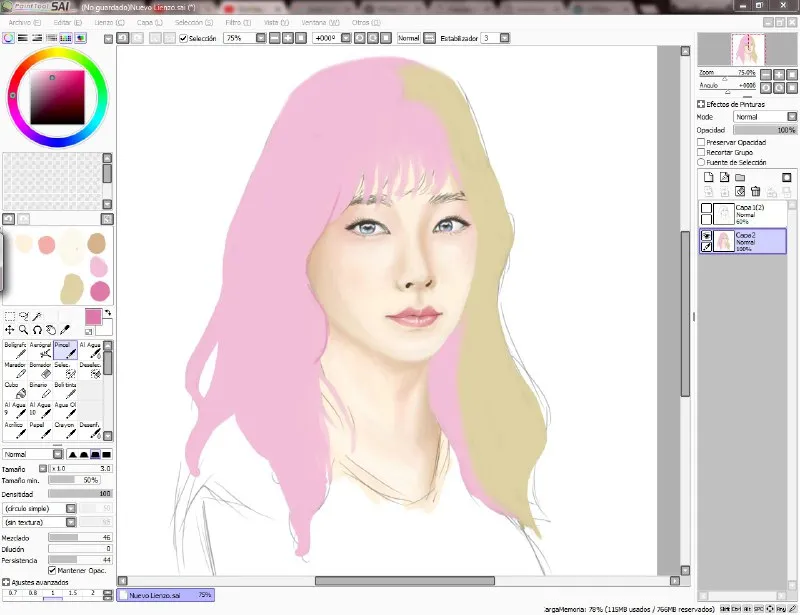Hide Capa 2 layer using eye icon
Image resolution: width=800 pixels, height=615 pixels.
706,236
